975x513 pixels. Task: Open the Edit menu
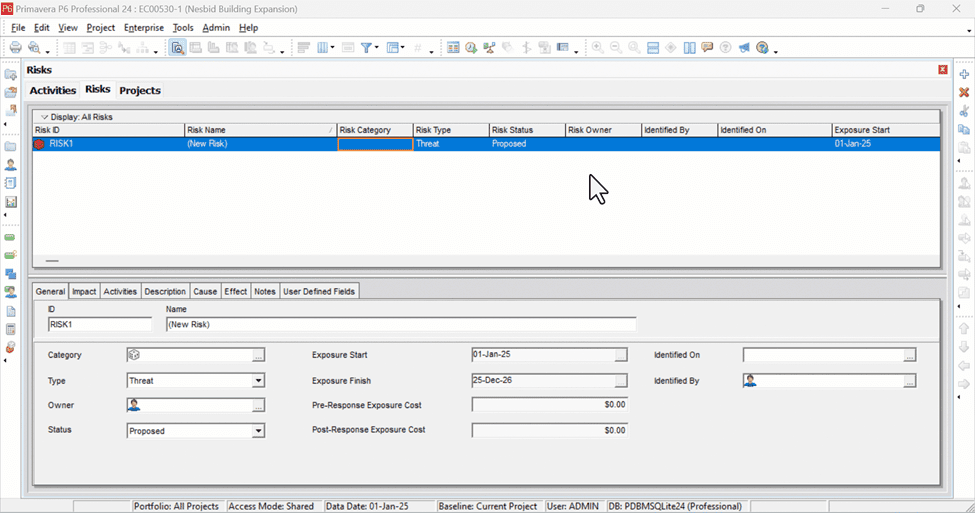click(42, 27)
